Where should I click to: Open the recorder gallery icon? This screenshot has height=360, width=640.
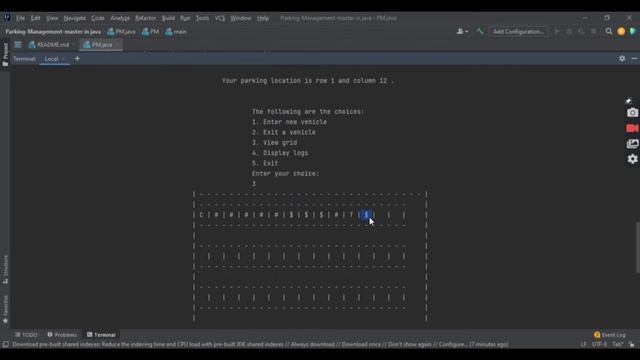[x=632, y=144]
